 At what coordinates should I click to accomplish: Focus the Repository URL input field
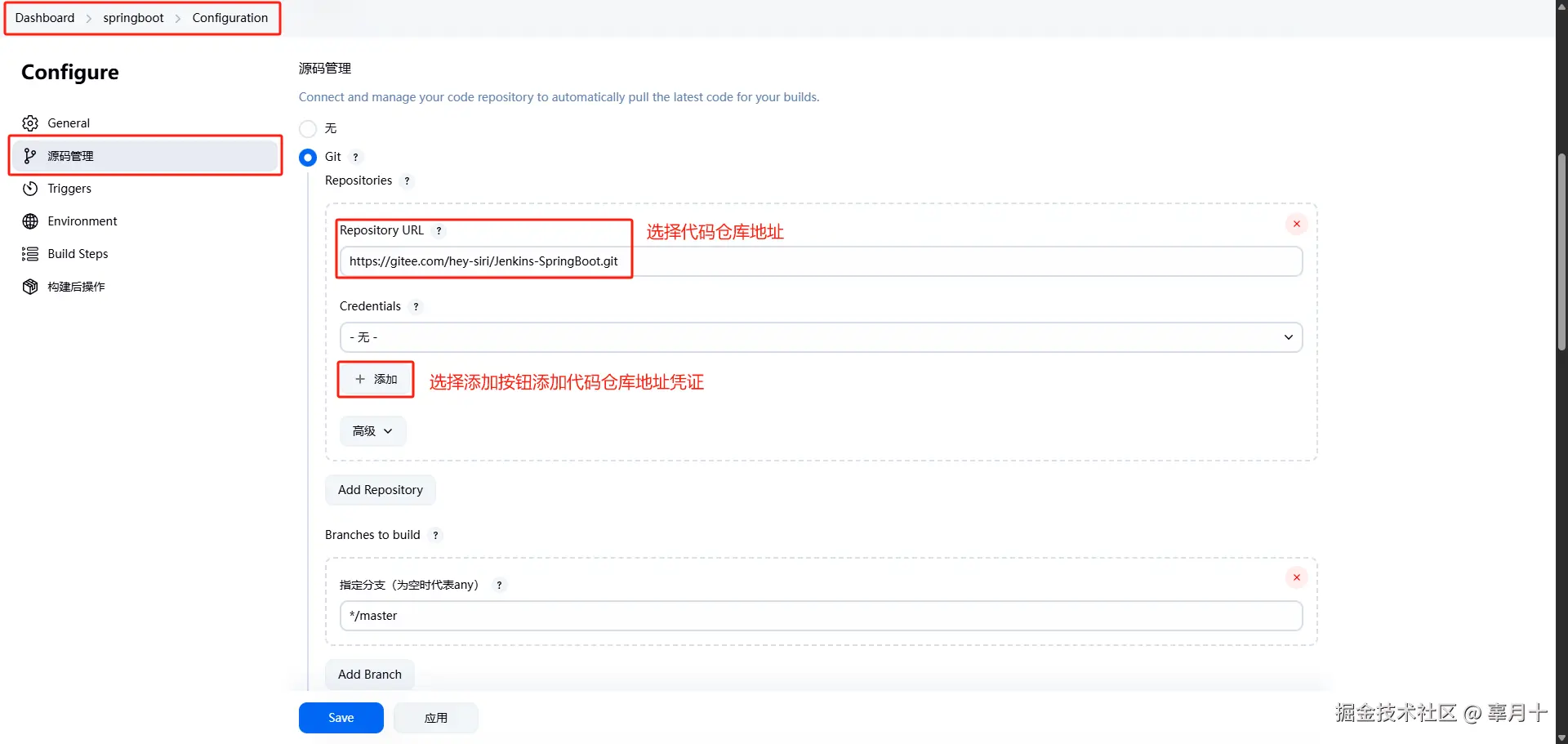(821, 261)
